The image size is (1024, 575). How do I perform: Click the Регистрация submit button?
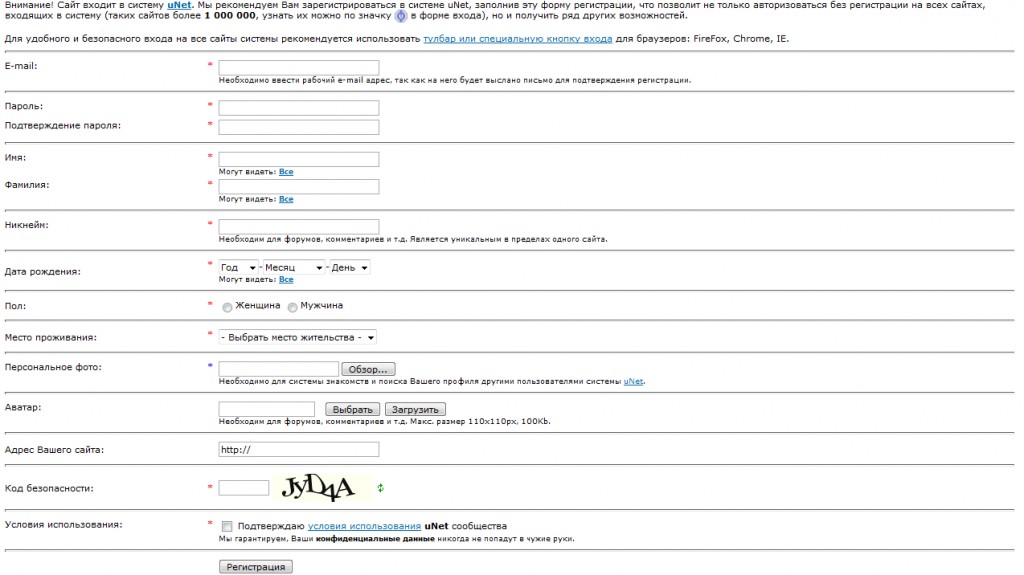click(x=255, y=567)
